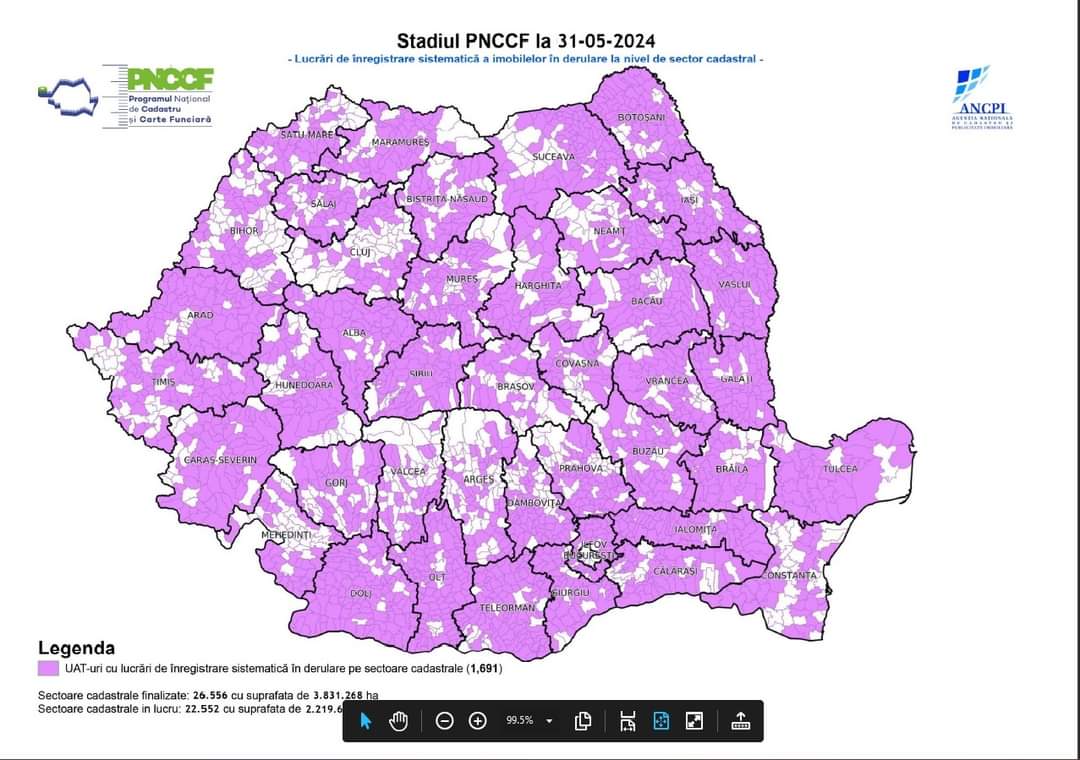Open the page display copy-pages icon
The image size is (1080, 760).
[x=582, y=721]
